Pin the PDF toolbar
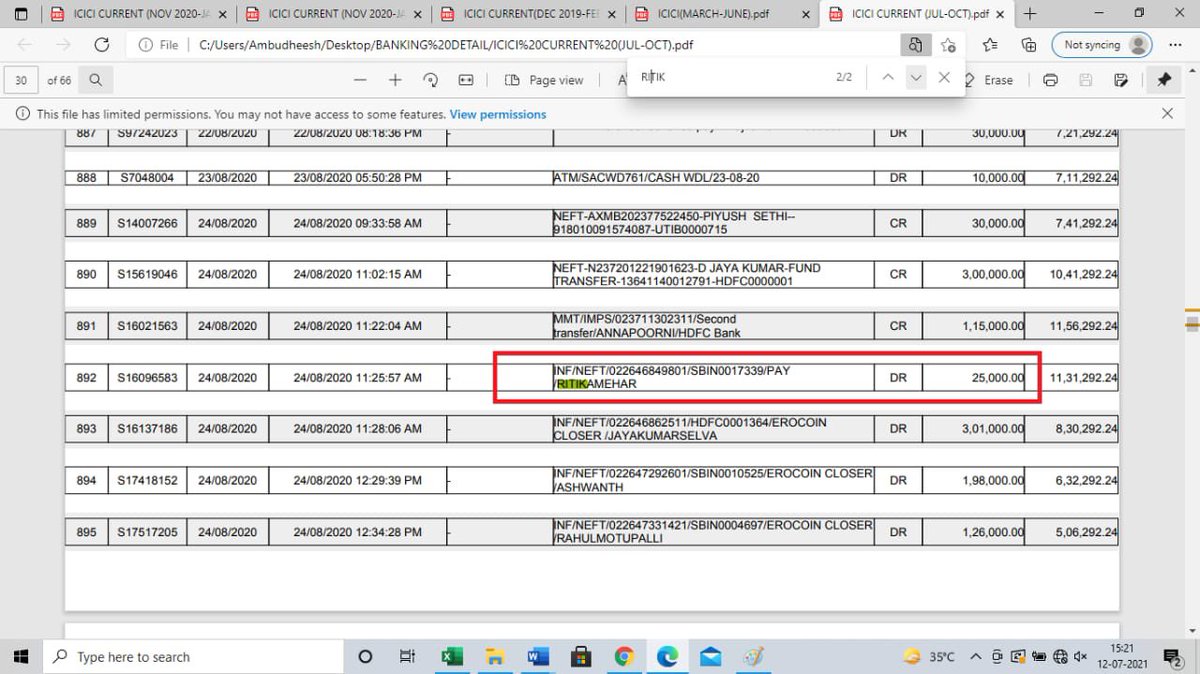1200x674 pixels. click(x=1164, y=80)
